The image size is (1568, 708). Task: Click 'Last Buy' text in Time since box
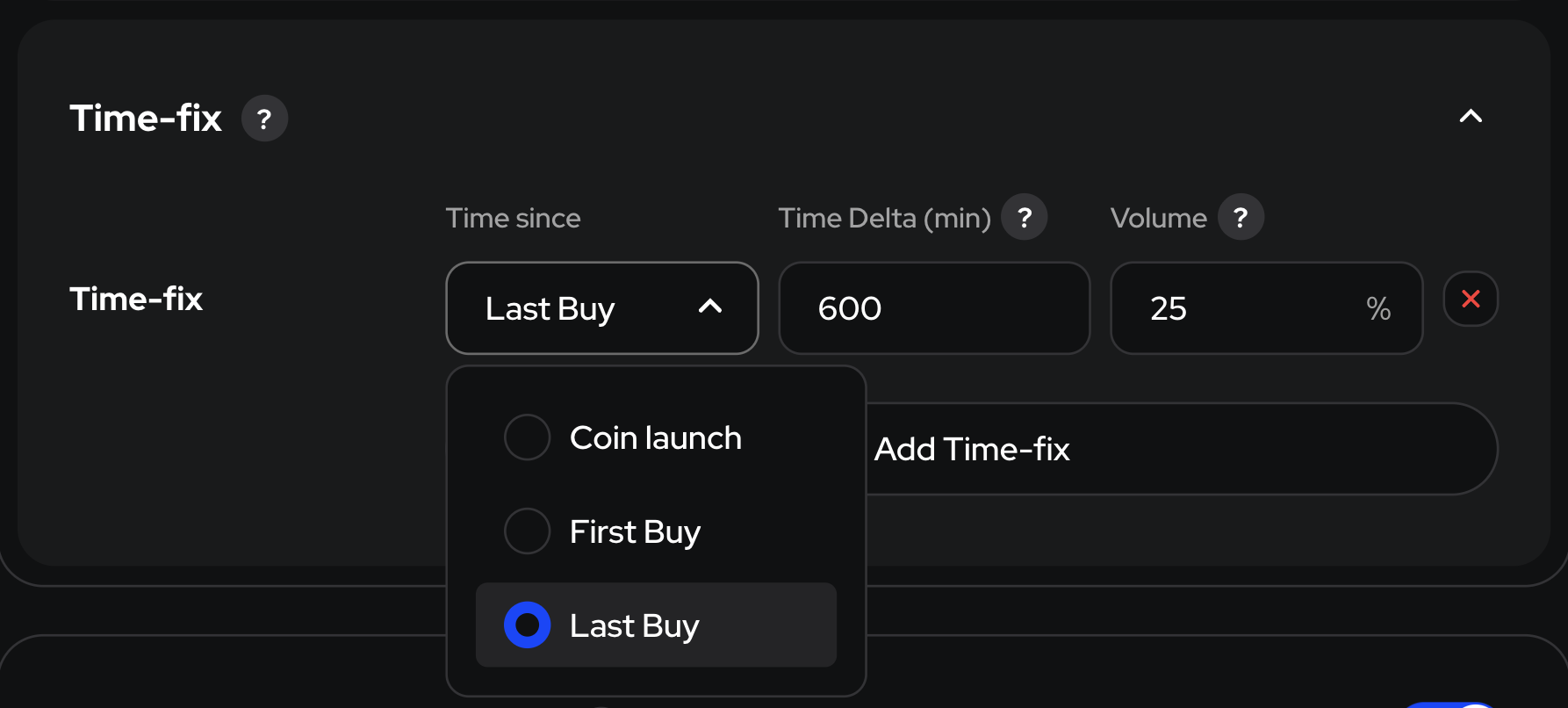point(550,308)
